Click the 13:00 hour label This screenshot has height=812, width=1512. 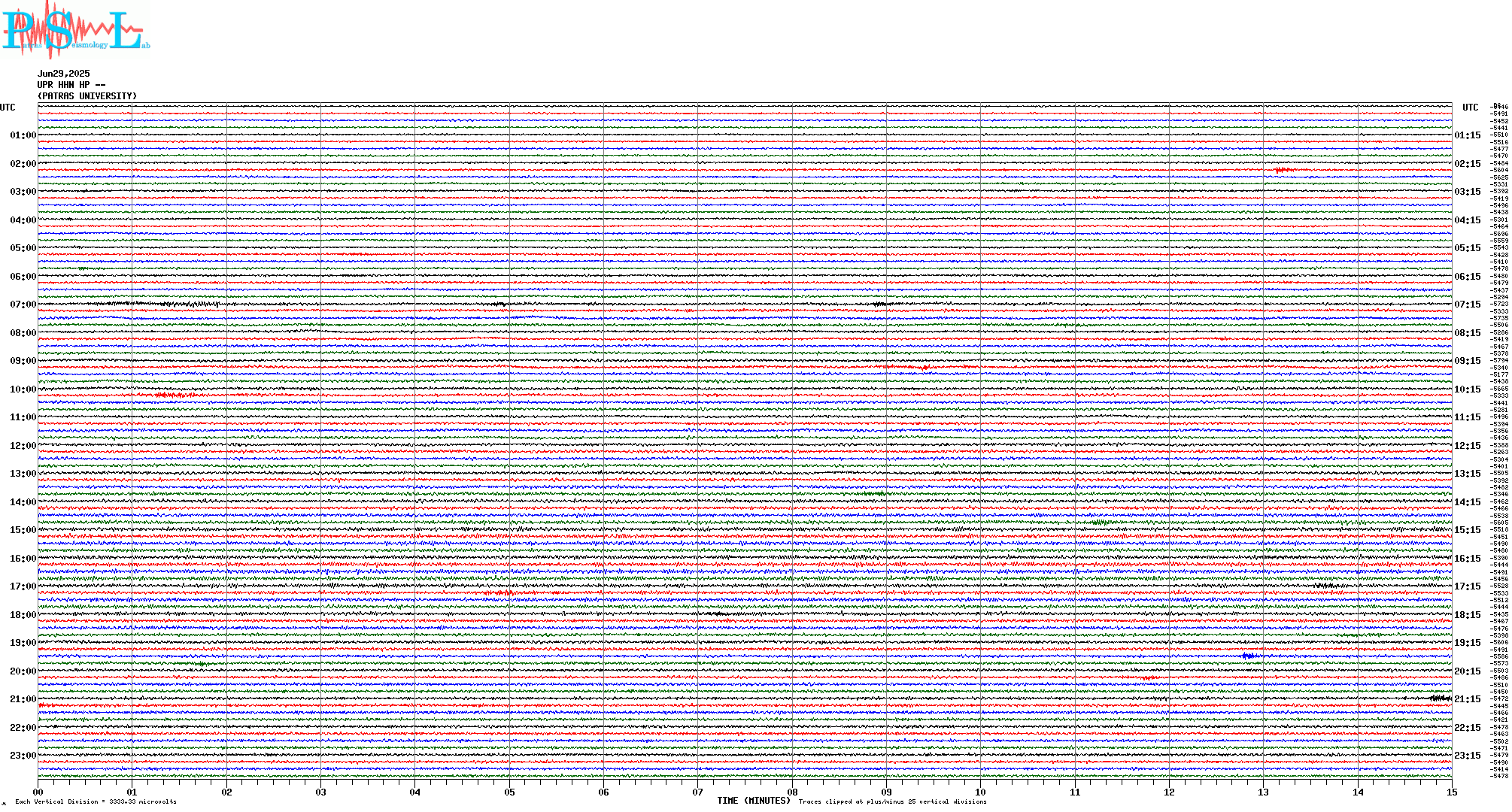point(23,474)
